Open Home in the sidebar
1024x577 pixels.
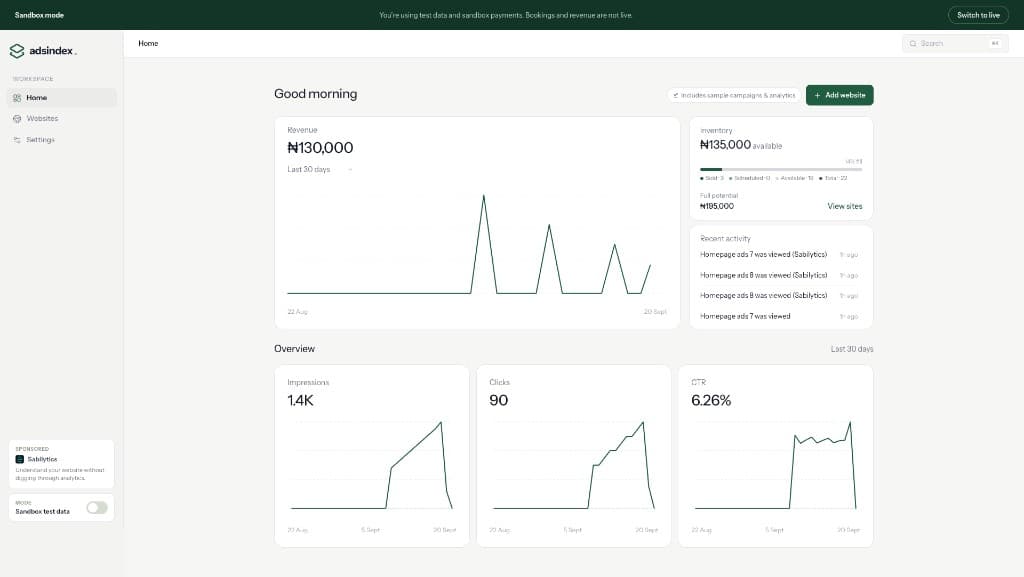tap(62, 98)
